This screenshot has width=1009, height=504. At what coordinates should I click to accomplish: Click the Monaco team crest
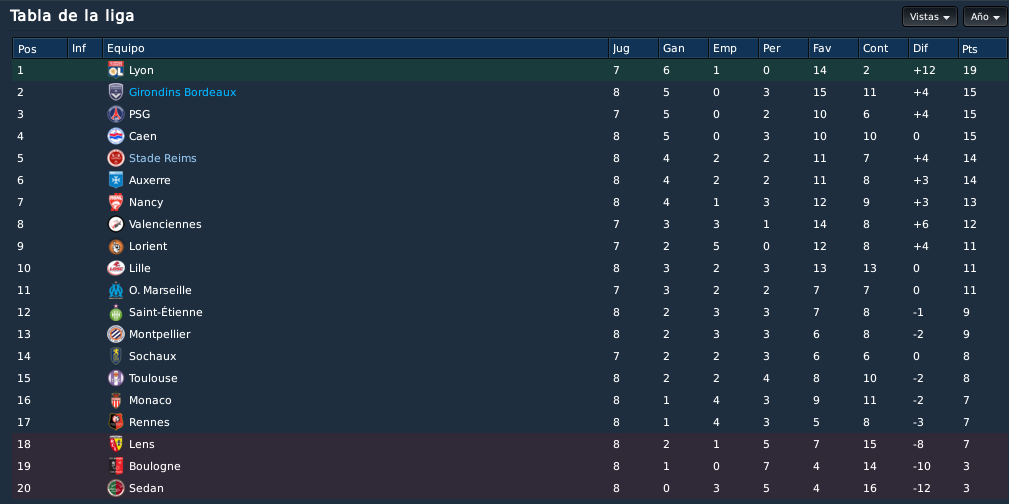pos(116,400)
